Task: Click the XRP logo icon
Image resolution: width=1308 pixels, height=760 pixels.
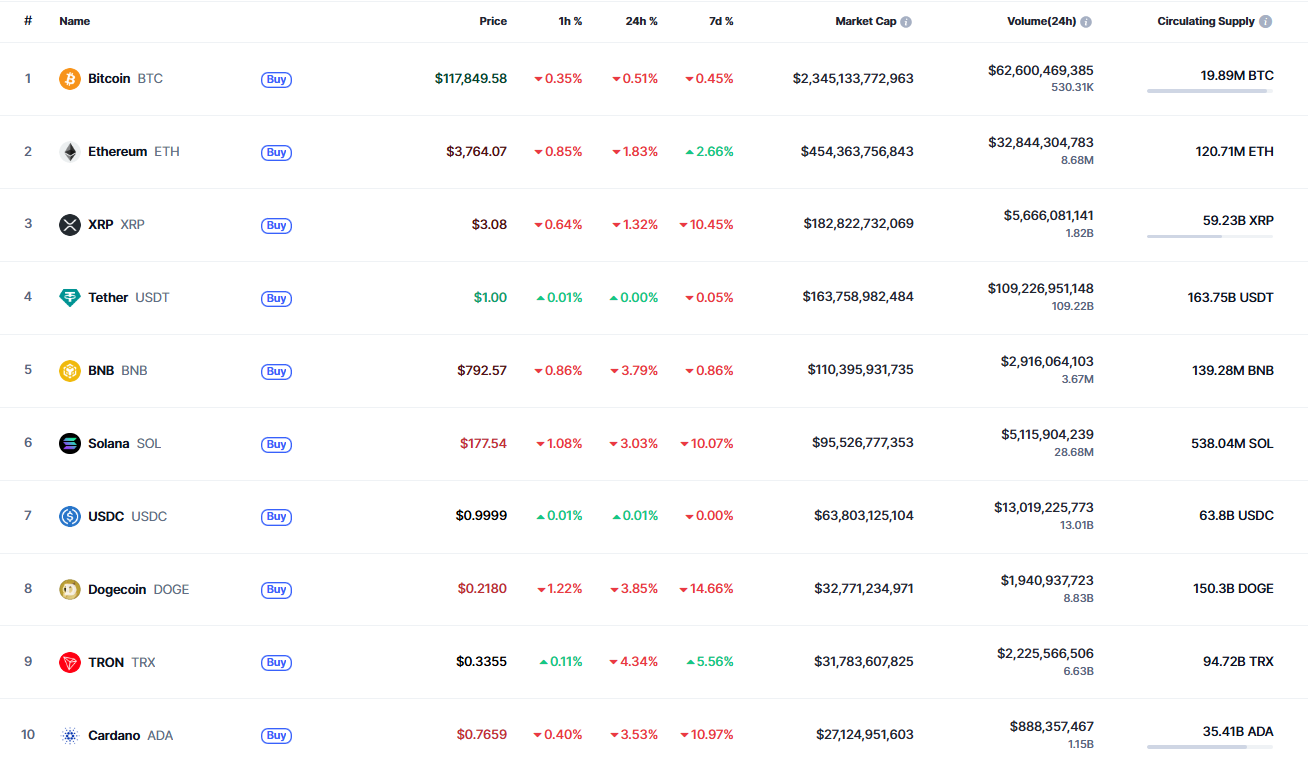Action: pos(70,225)
